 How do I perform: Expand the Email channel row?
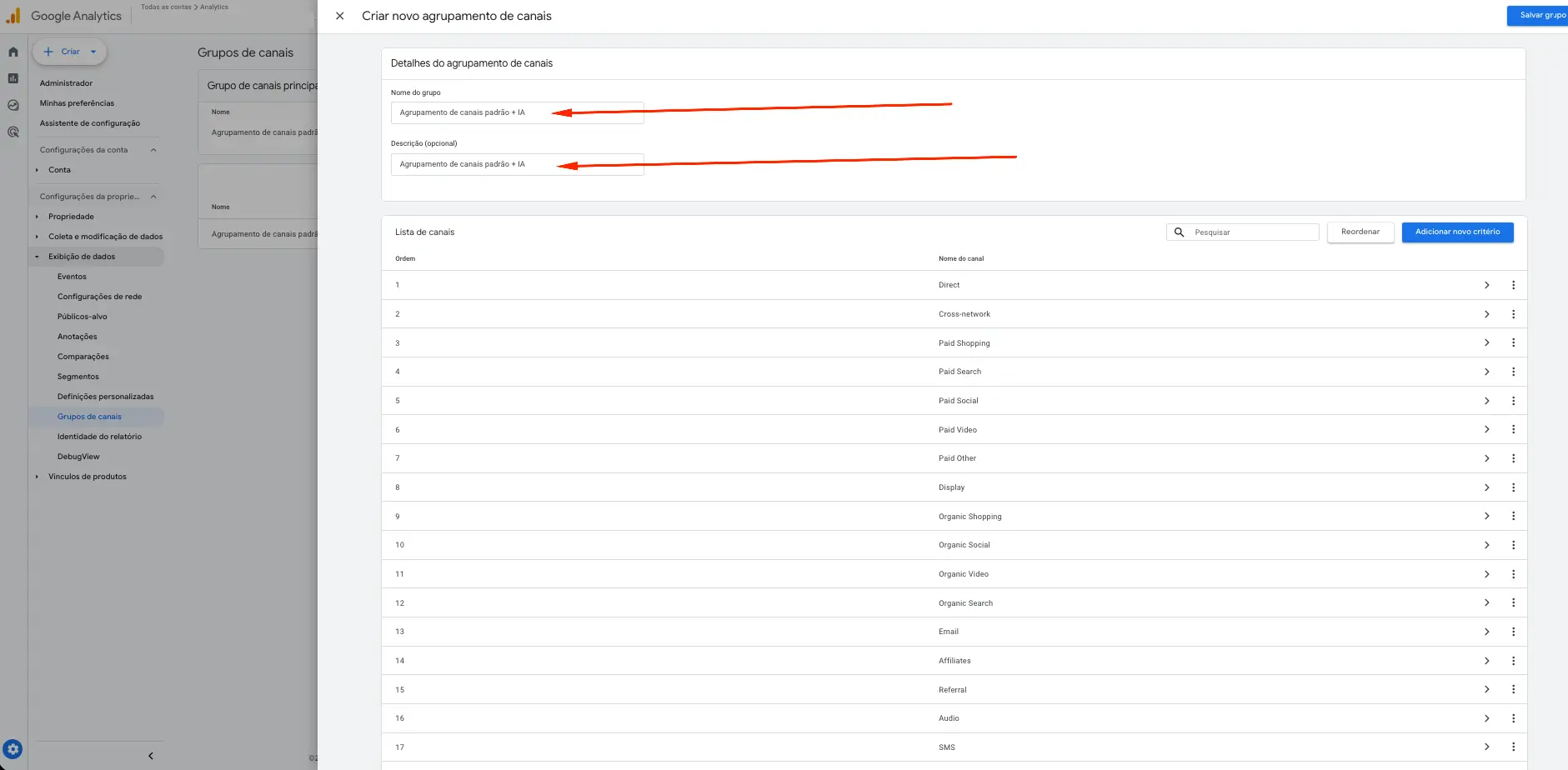[x=1486, y=632]
